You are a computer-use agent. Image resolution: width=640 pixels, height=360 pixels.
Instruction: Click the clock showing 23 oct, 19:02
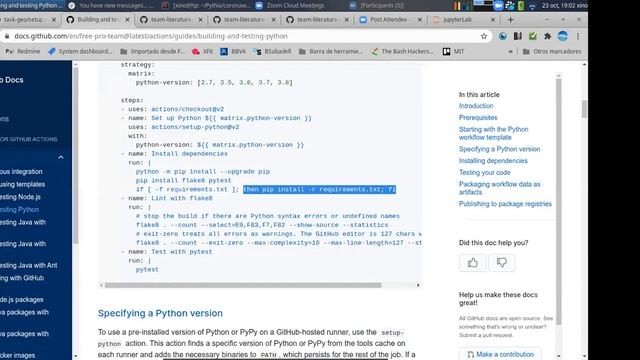[x=559, y=6]
